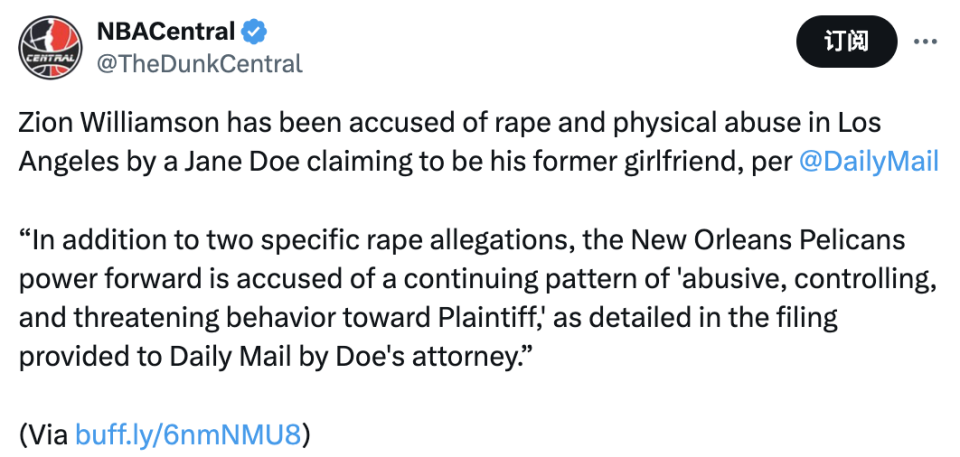Viewport: 960px width, 457px height.
Task: Visit the @TheDunkCentral handle
Action: click(200, 64)
